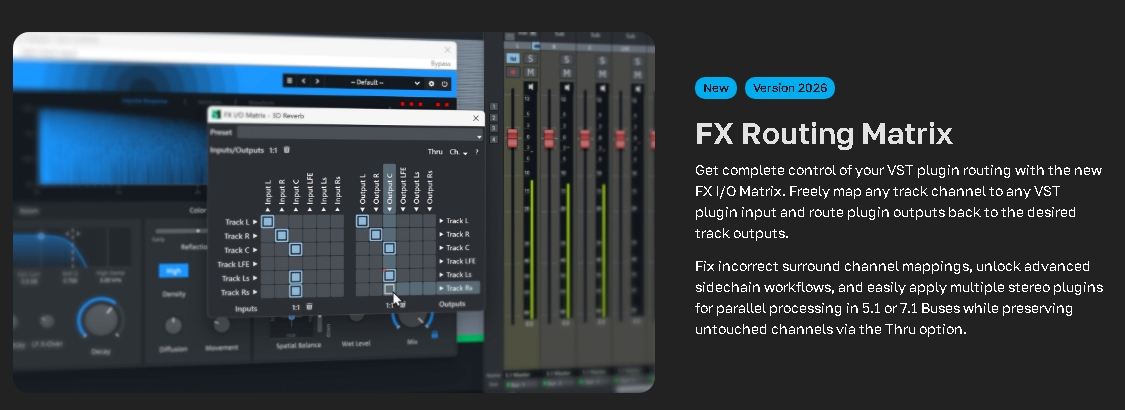
Task: Open the Preset dropdown in FX I/O Matrix
Action: click(x=359, y=133)
